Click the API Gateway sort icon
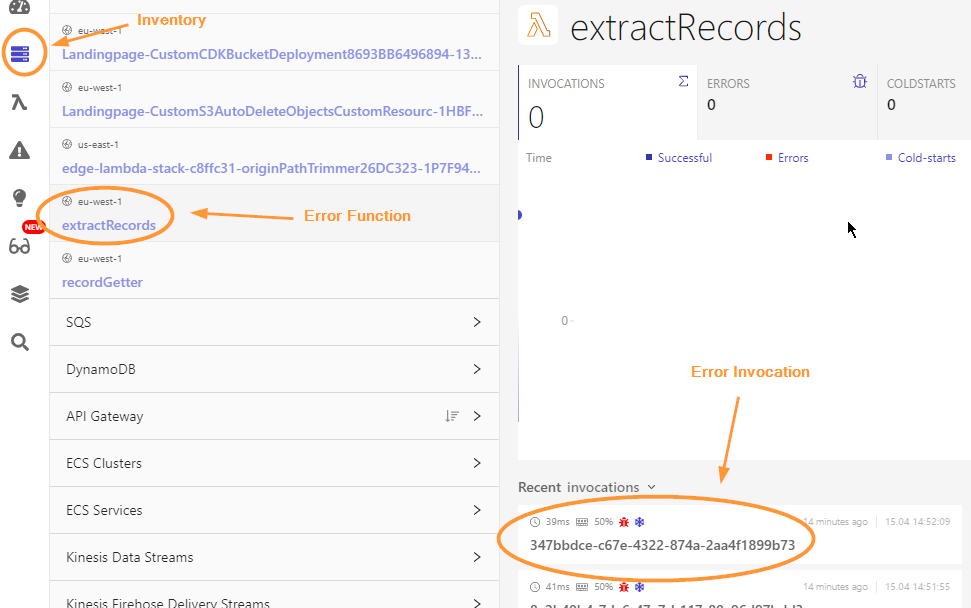This screenshot has height=608, width=971. (452, 416)
